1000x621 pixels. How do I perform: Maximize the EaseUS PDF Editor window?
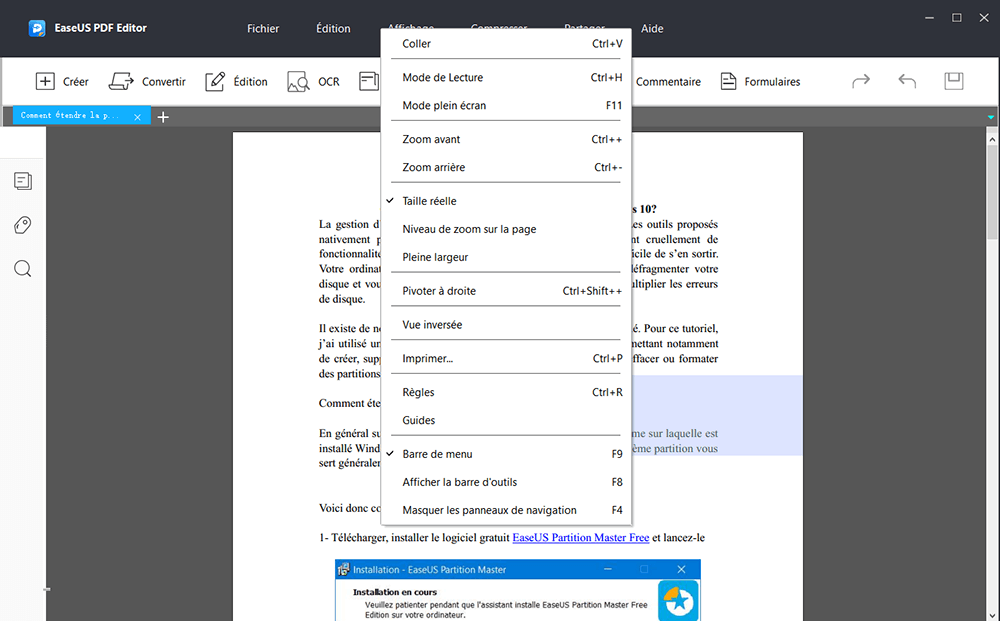(957, 18)
